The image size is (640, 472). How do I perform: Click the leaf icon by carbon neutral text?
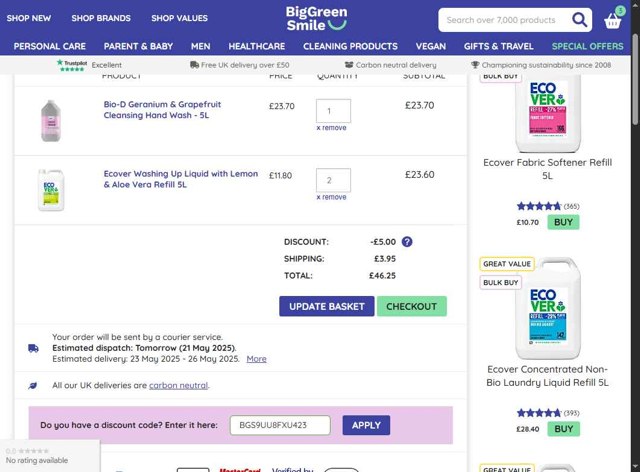[x=33, y=385]
